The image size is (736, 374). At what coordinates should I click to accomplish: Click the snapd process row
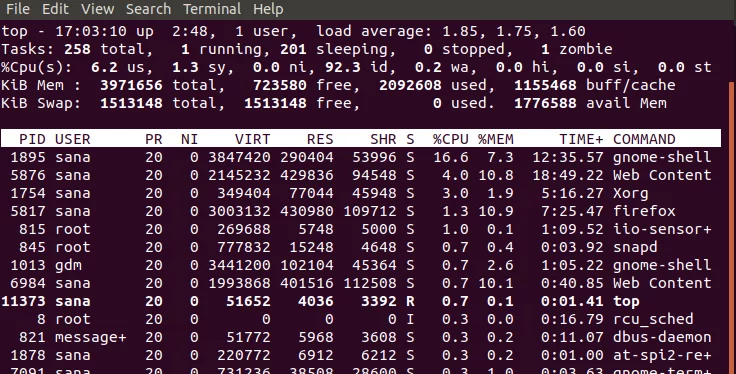pyautogui.click(x=360, y=247)
